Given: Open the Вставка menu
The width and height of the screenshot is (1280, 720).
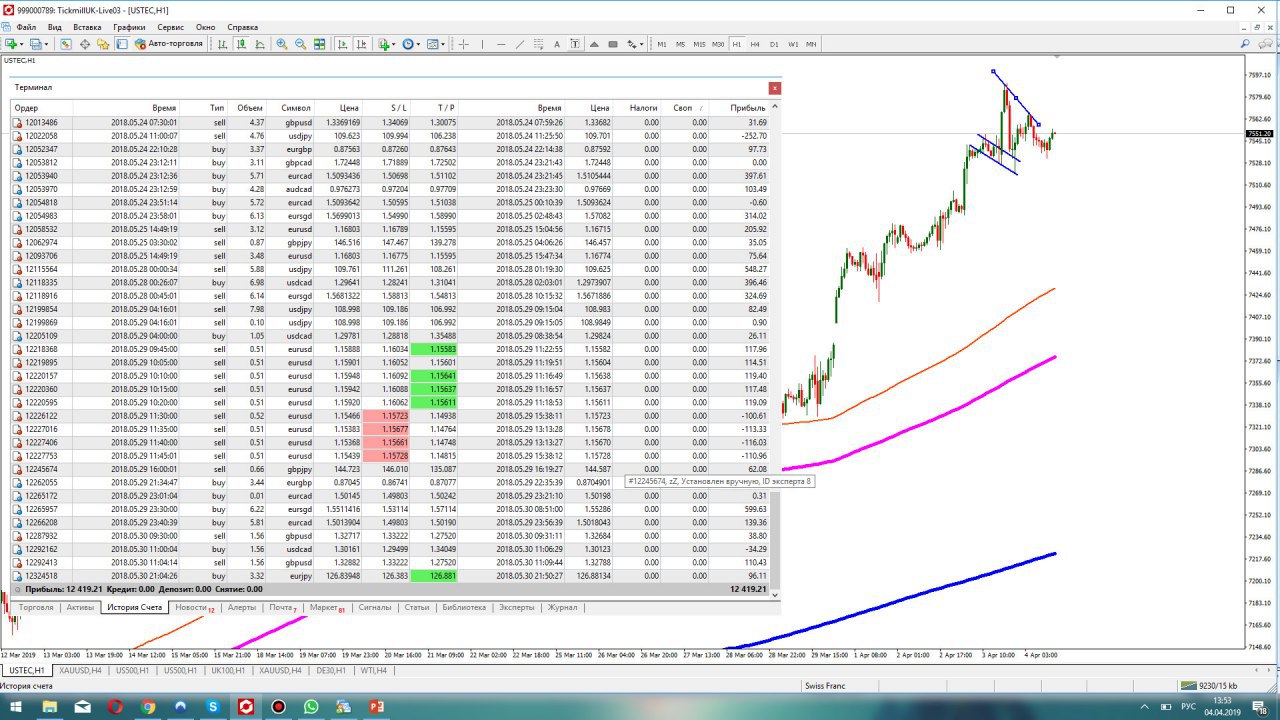Looking at the screenshot, I should [87, 27].
